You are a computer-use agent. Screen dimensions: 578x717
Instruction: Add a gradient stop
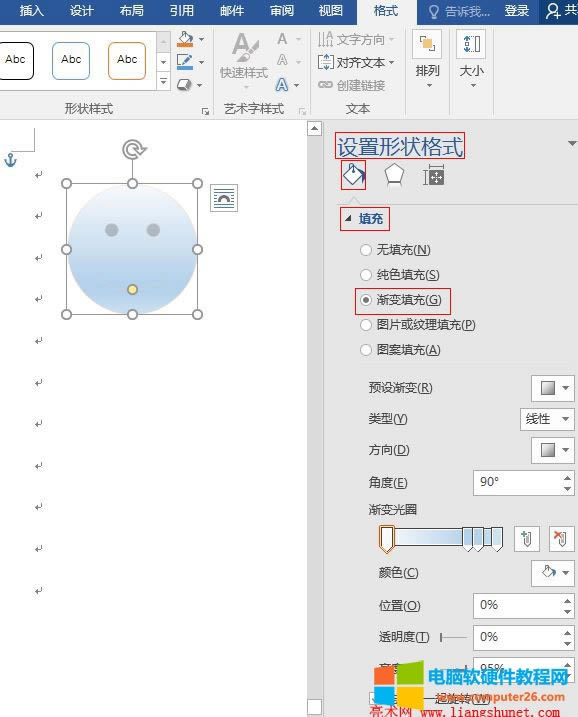coord(526,538)
